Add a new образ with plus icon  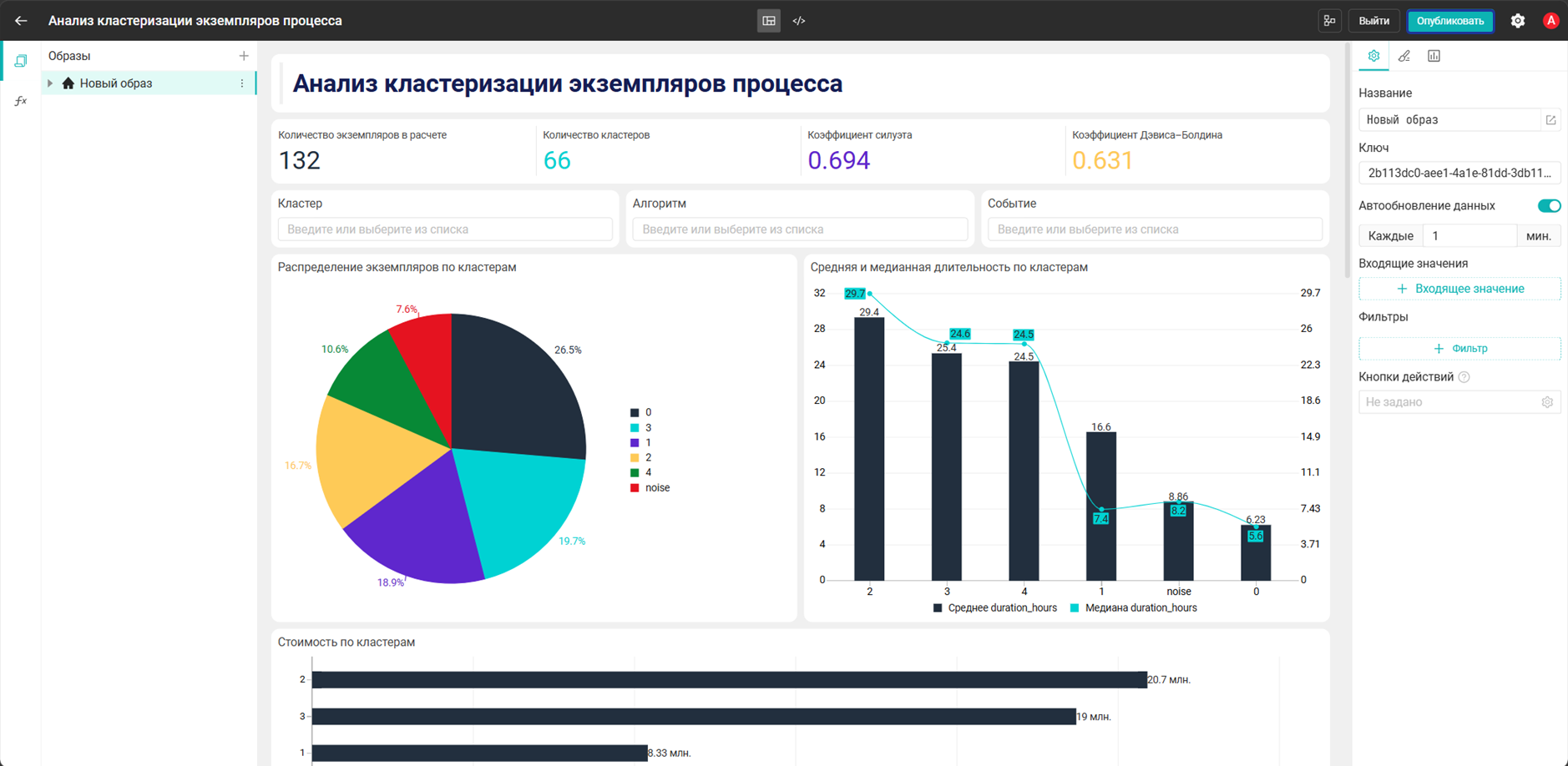click(244, 56)
